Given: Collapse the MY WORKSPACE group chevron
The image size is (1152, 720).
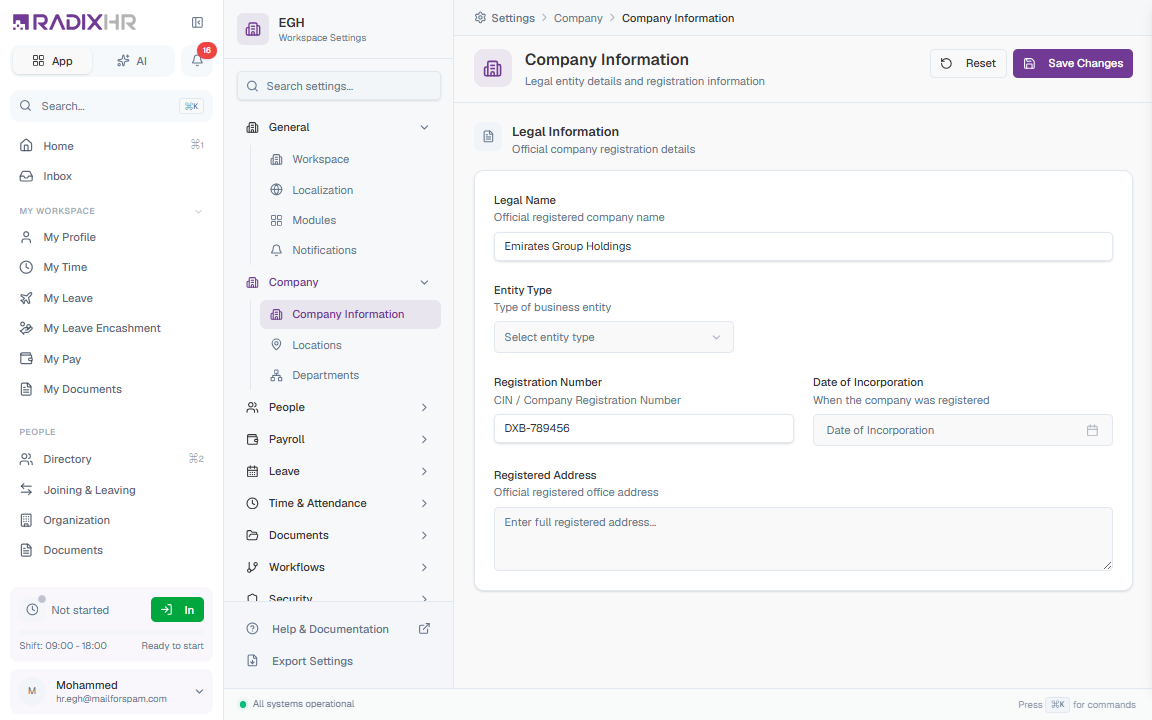Looking at the screenshot, I should 198,212.
